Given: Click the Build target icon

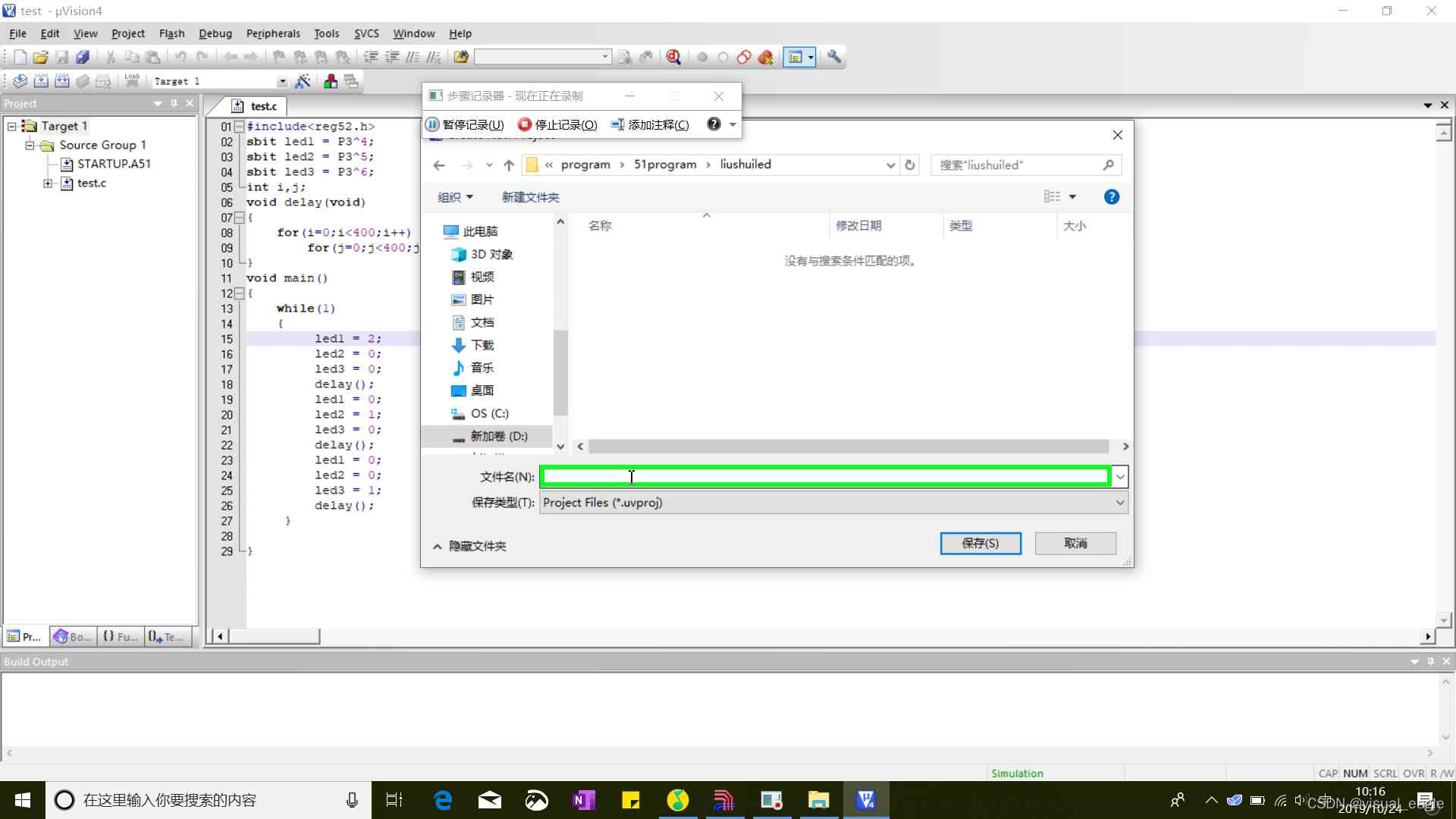Looking at the screenshot, I should tap(41, 81).
